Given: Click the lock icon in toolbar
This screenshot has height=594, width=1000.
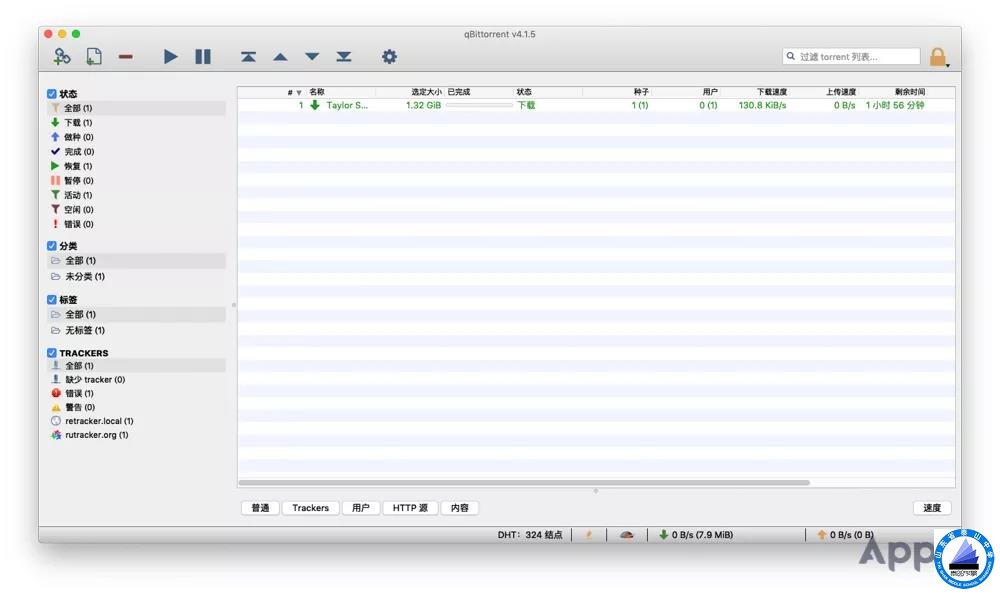Looking at the screenshot, I should [x=937, y=57].
